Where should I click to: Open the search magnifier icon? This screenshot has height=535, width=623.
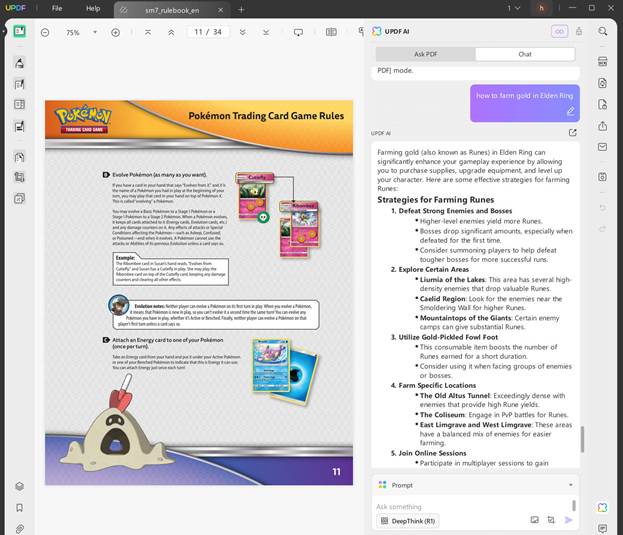pos(602,31)
